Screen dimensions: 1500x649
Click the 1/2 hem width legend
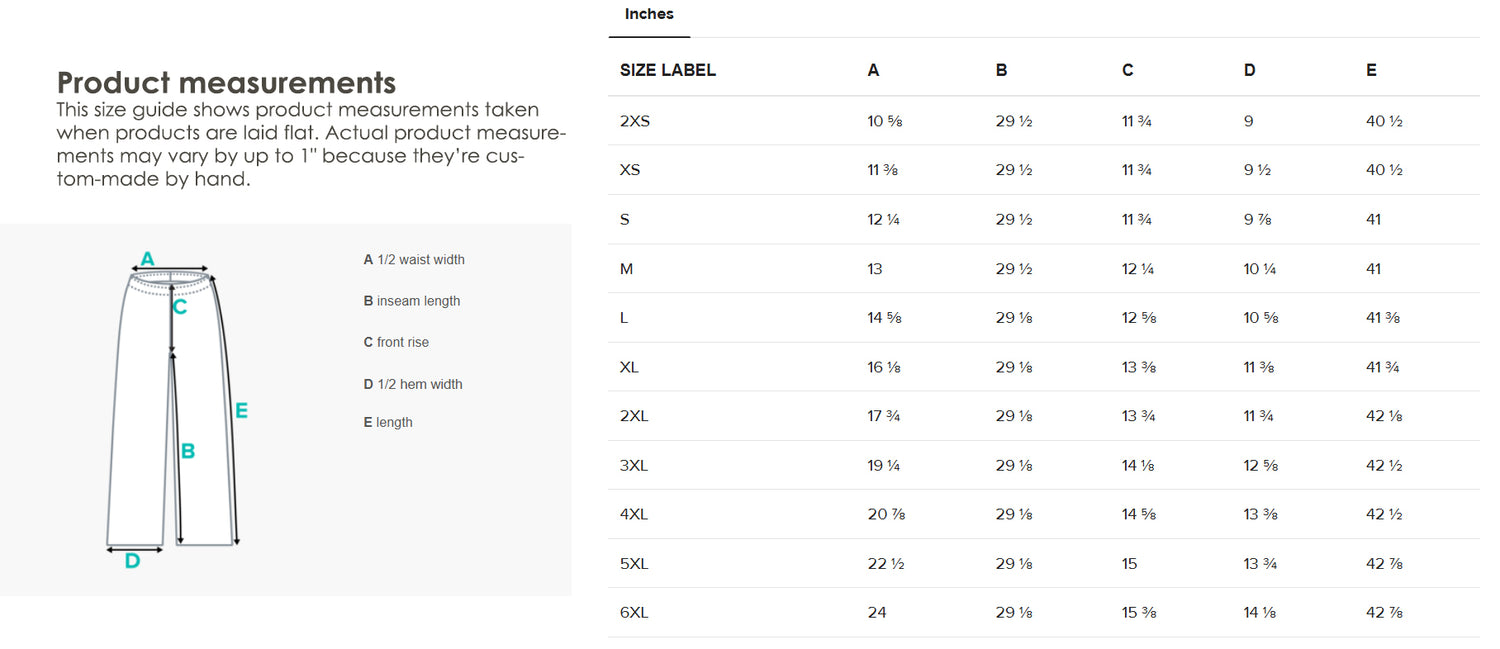pyautogui.click(x=413, y=384)
